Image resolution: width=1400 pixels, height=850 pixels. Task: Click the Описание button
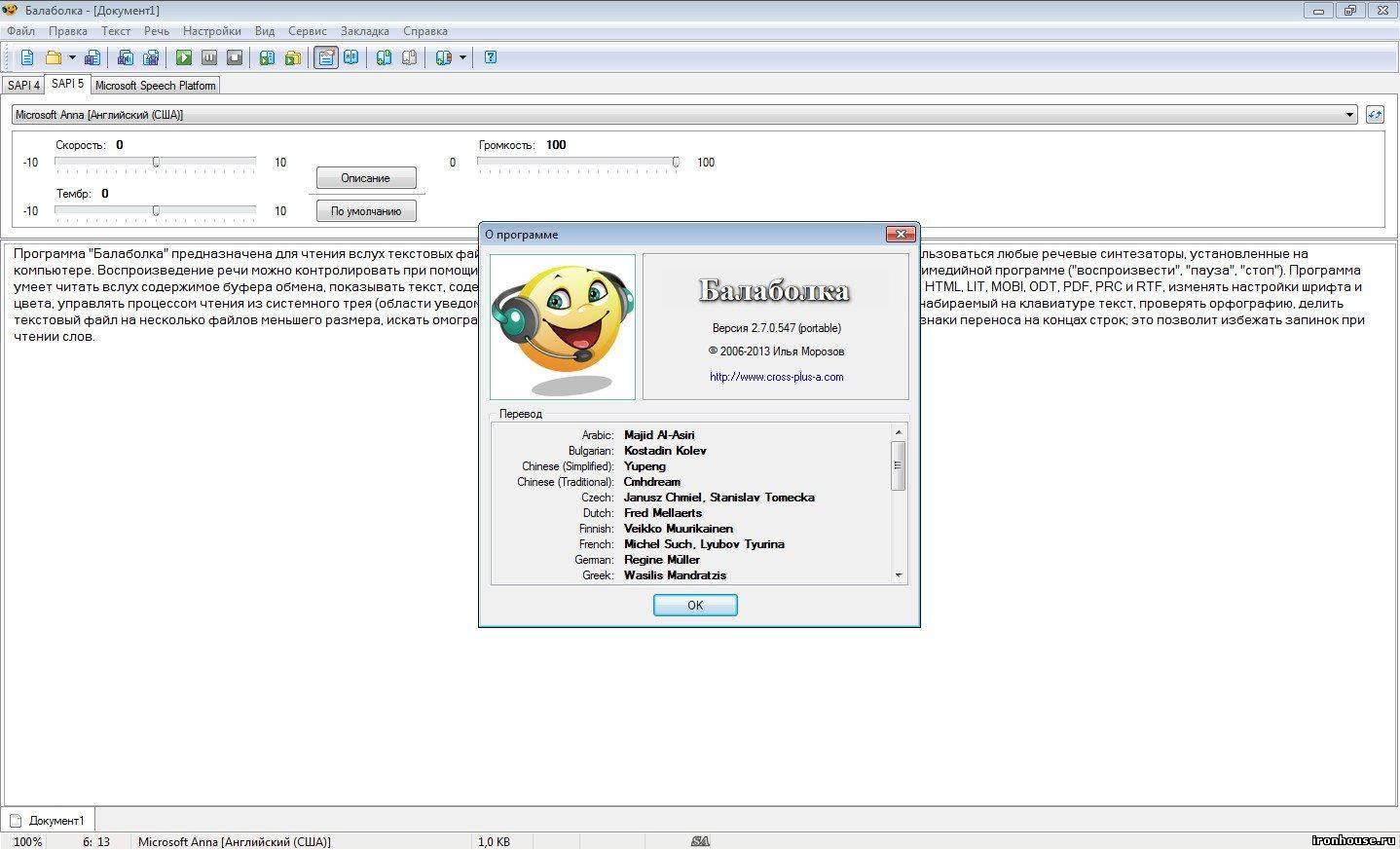(x=366, y=178)
